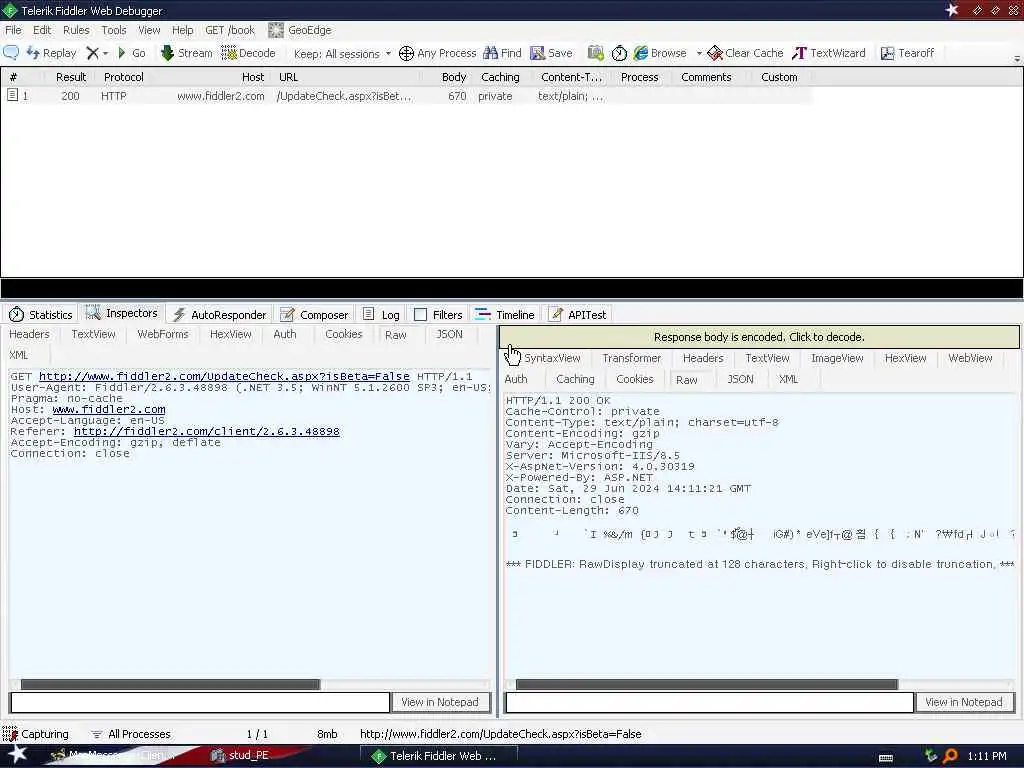Click the search magnifier tray icon
This screenshot has width=1024, height=768.
[x=950, y=756]
